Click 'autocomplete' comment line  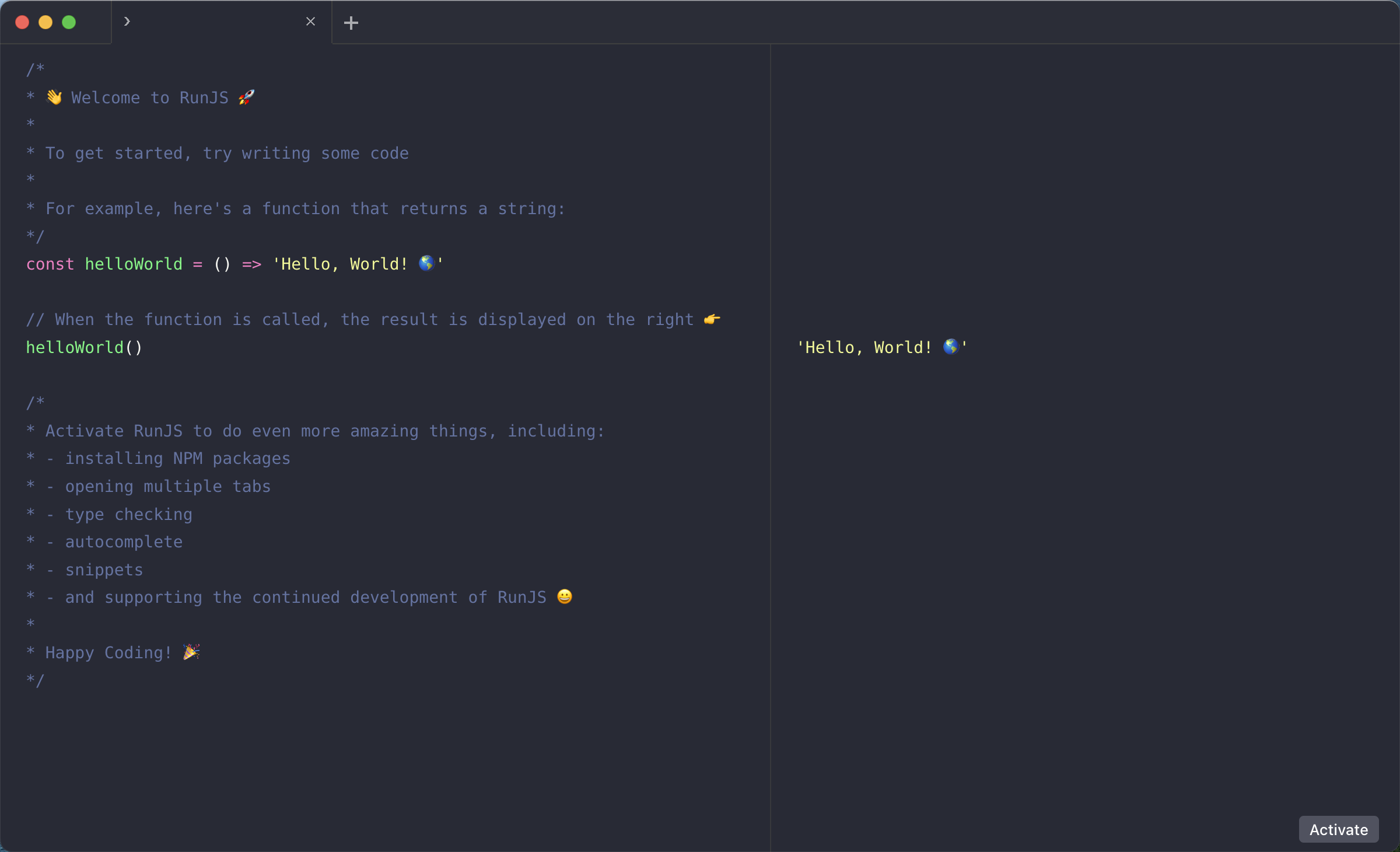click(104, 542)
